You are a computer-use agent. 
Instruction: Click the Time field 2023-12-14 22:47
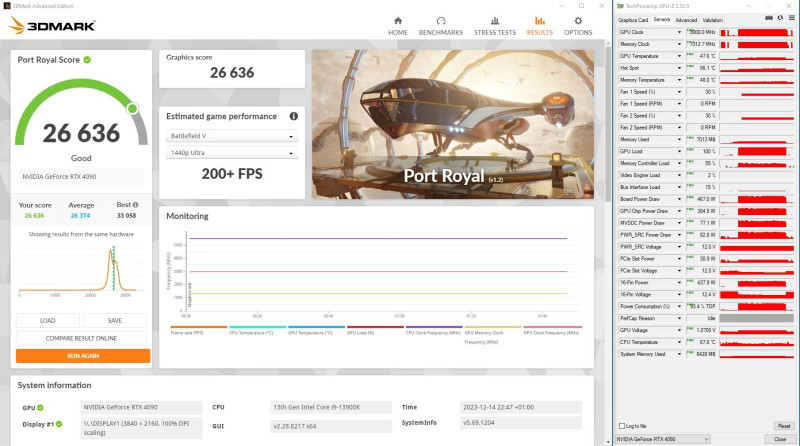(520, 407)
